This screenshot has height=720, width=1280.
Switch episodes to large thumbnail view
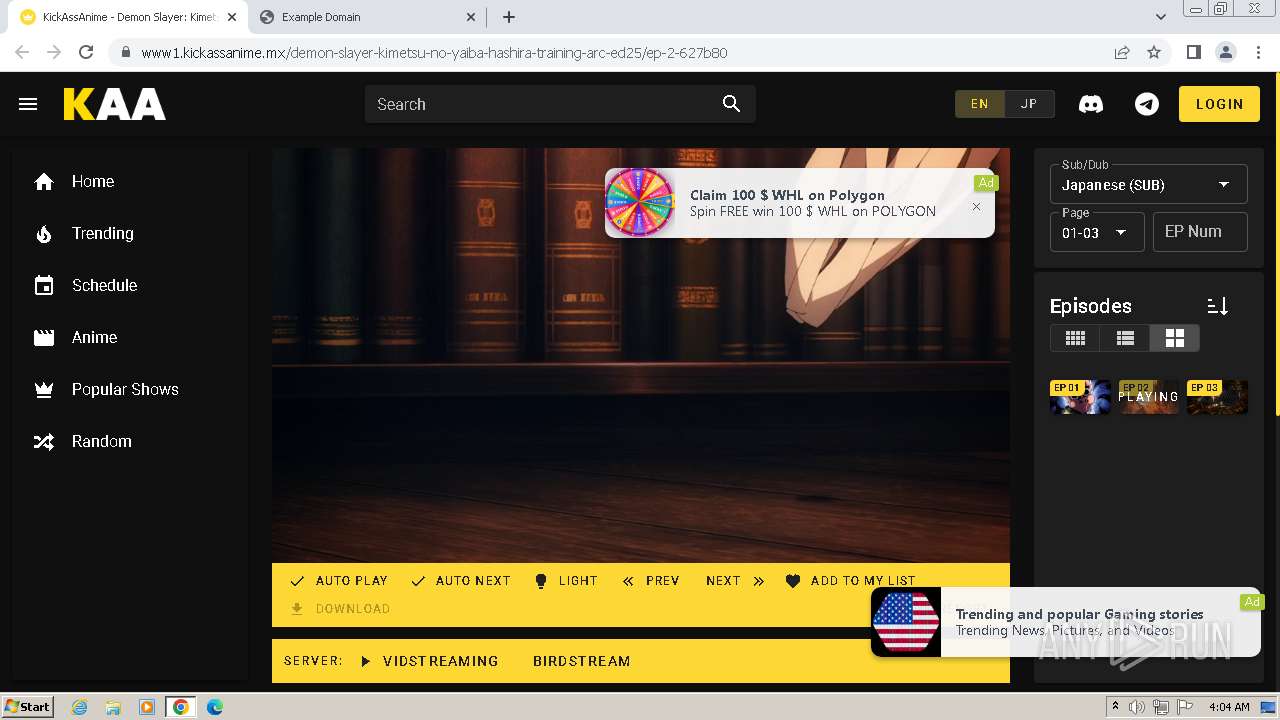(1174, 338)
